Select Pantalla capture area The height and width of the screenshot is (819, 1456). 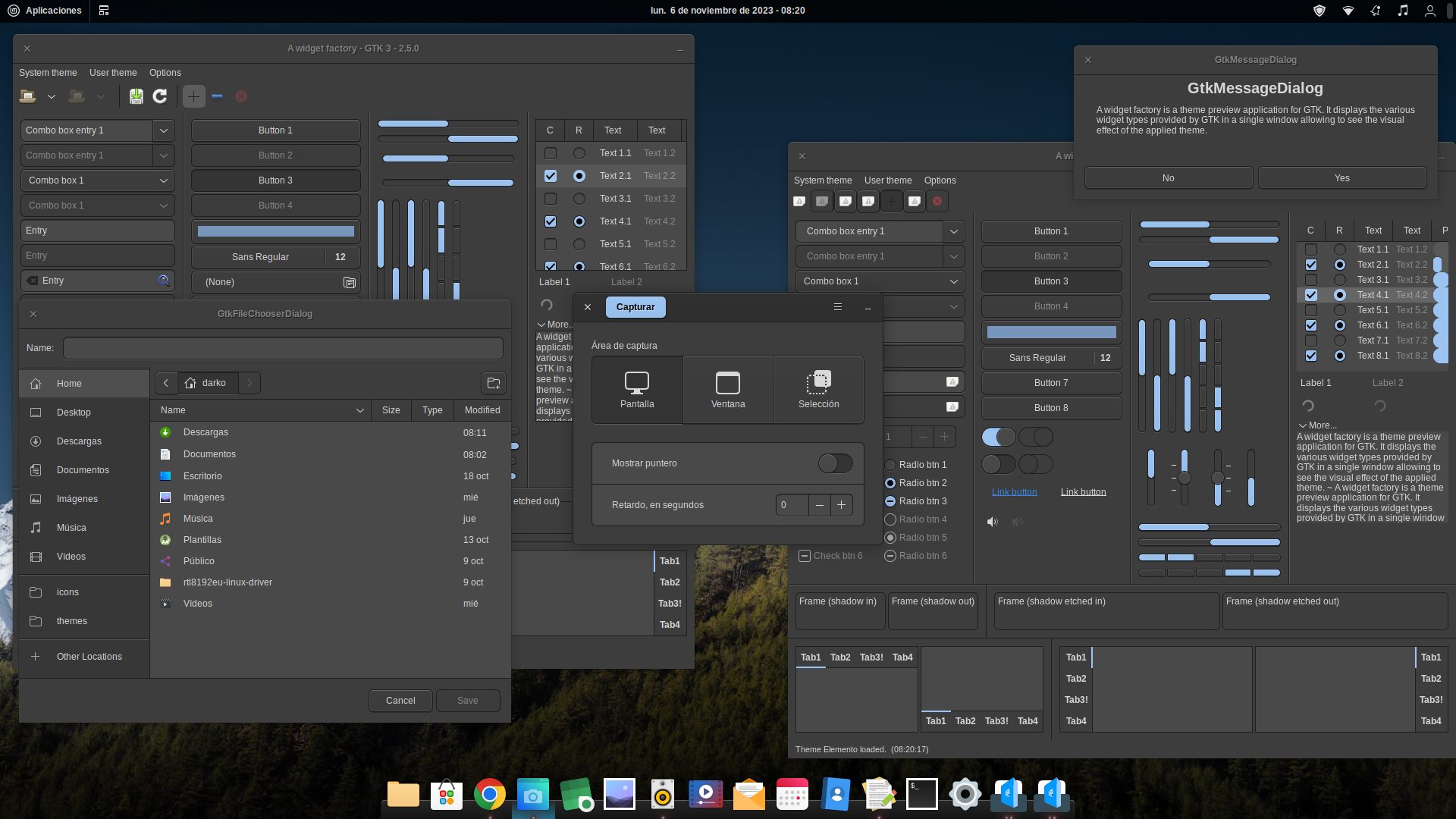pyautogui.click(x=637, y=391)
